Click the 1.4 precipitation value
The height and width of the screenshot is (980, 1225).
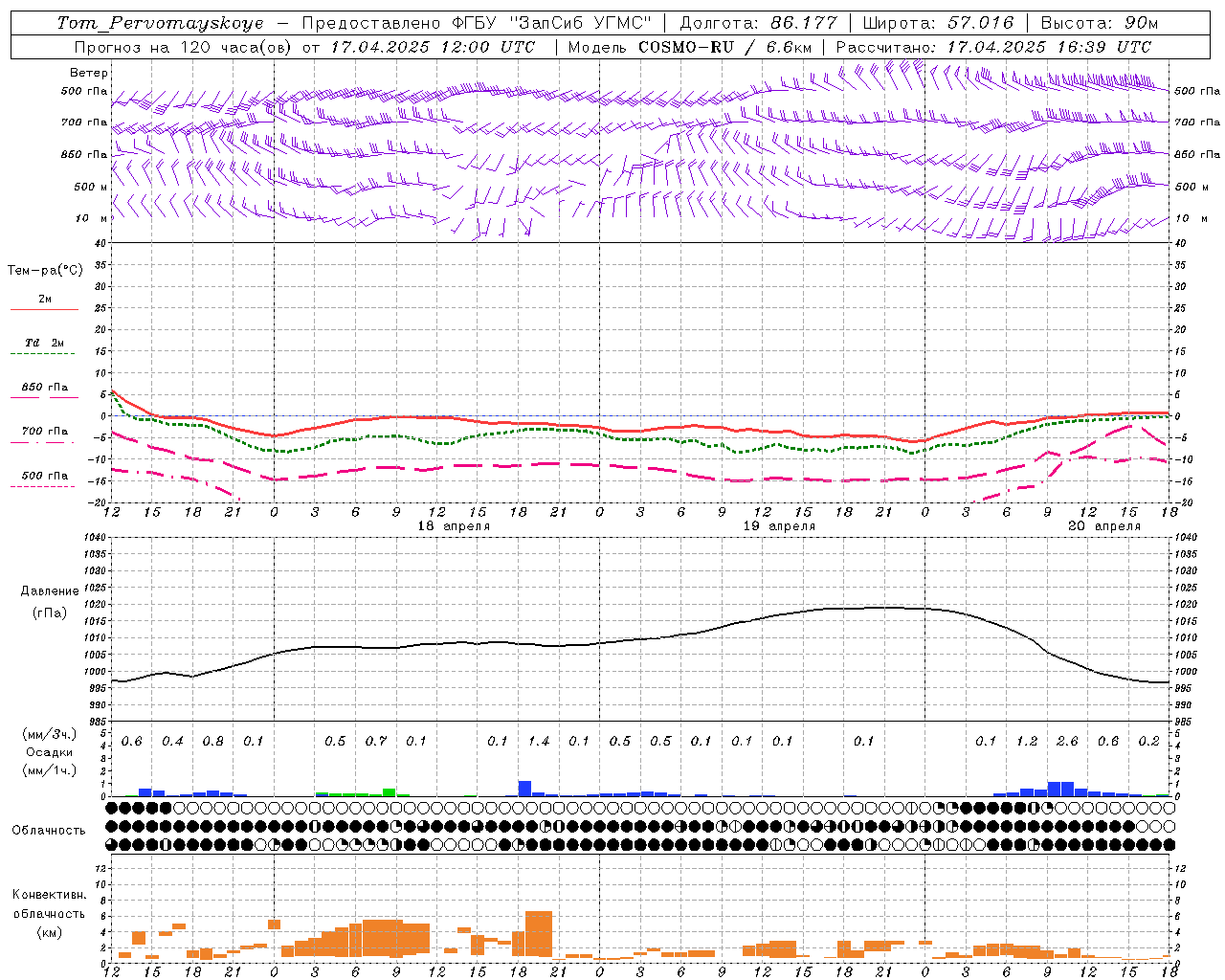[x=539, y=742]
